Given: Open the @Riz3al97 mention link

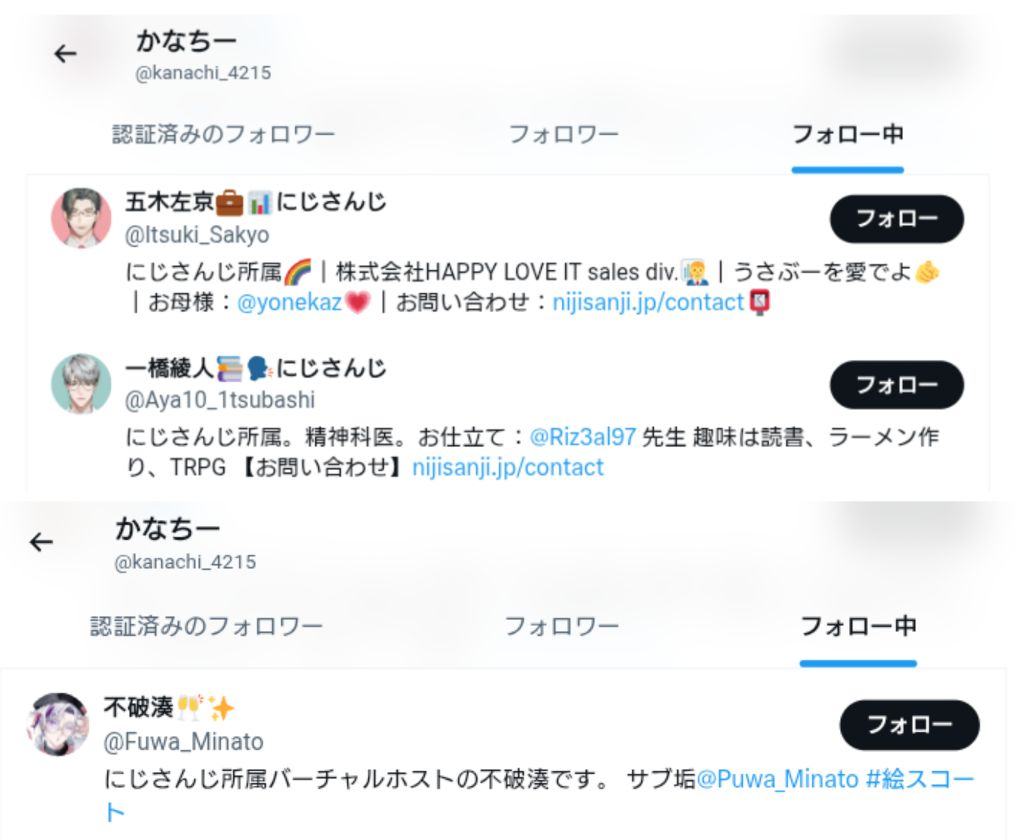Looking at the screenshot, I should pos(583,437).
